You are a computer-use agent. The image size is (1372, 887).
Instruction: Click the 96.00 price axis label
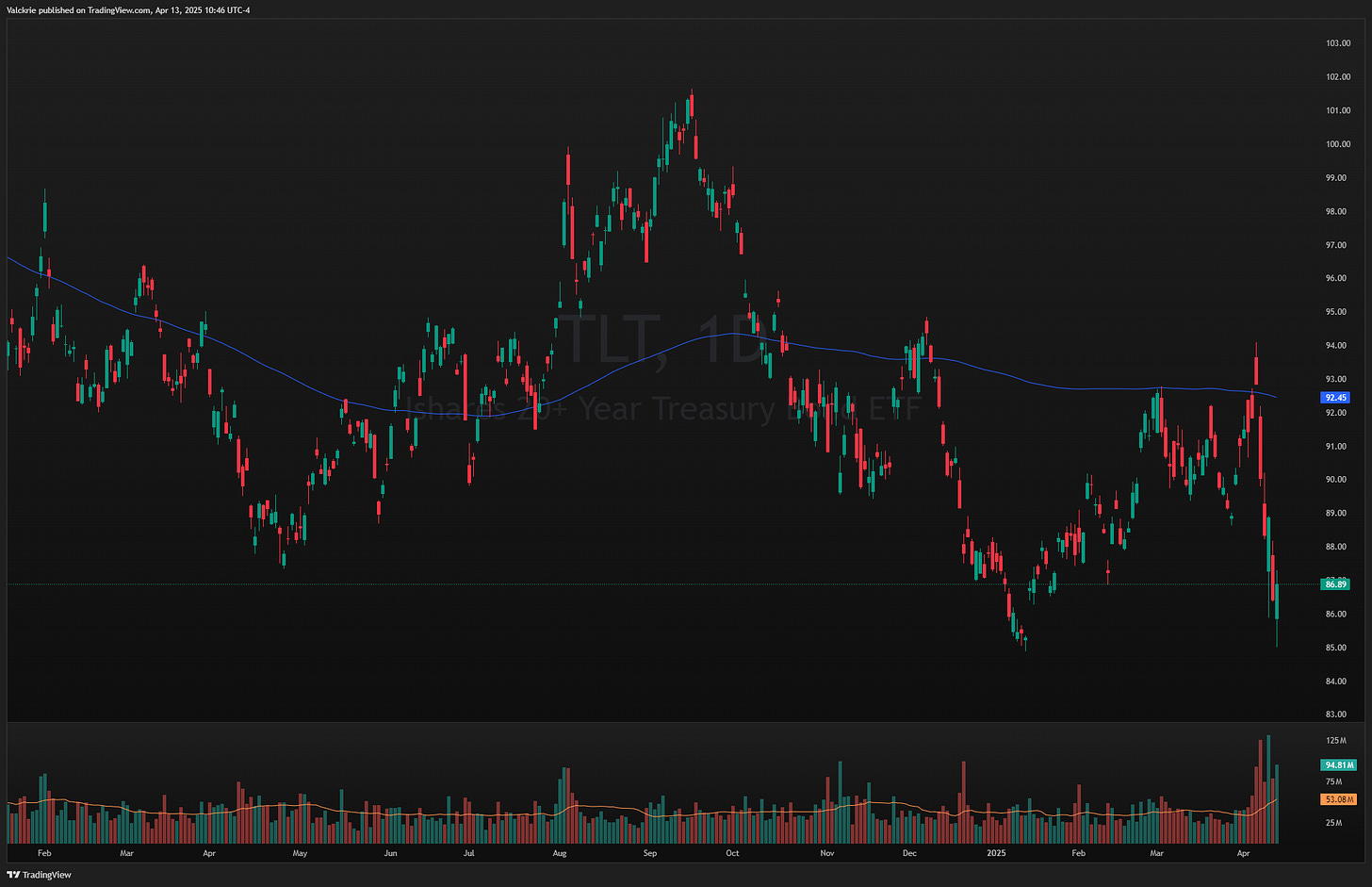click(1336, 278)
